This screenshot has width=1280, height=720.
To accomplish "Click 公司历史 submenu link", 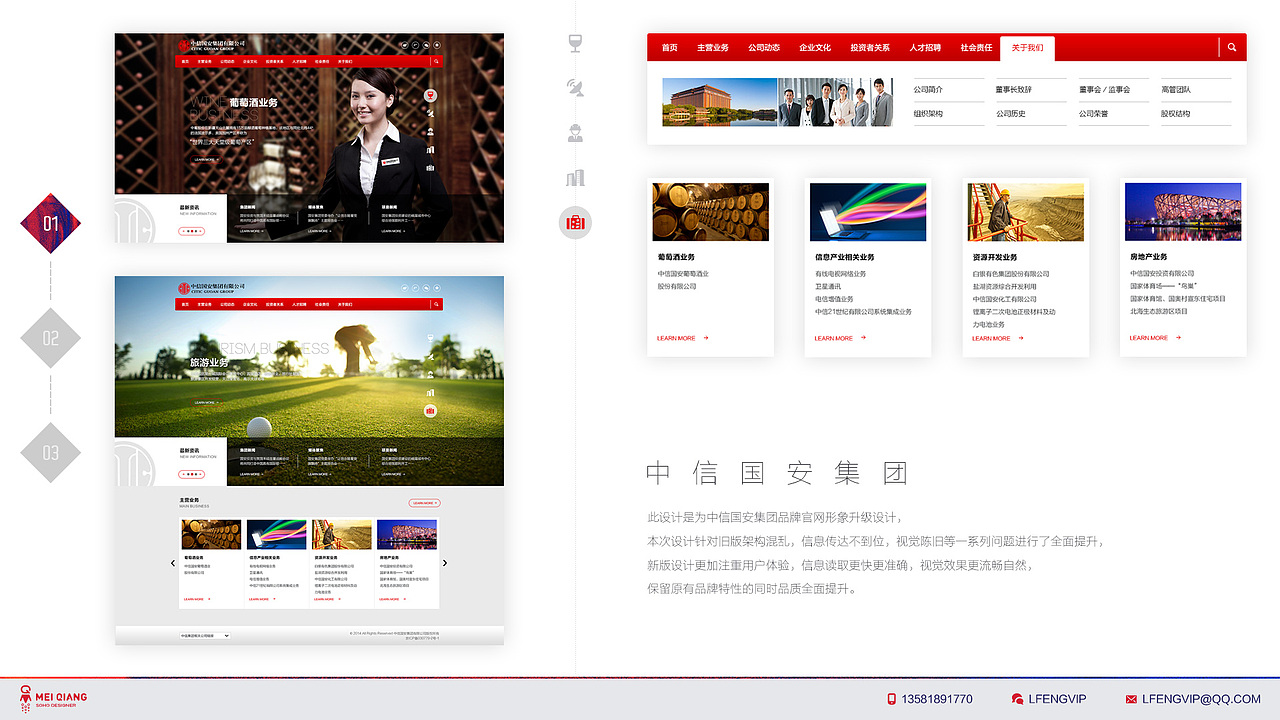I will [1011, 114].
